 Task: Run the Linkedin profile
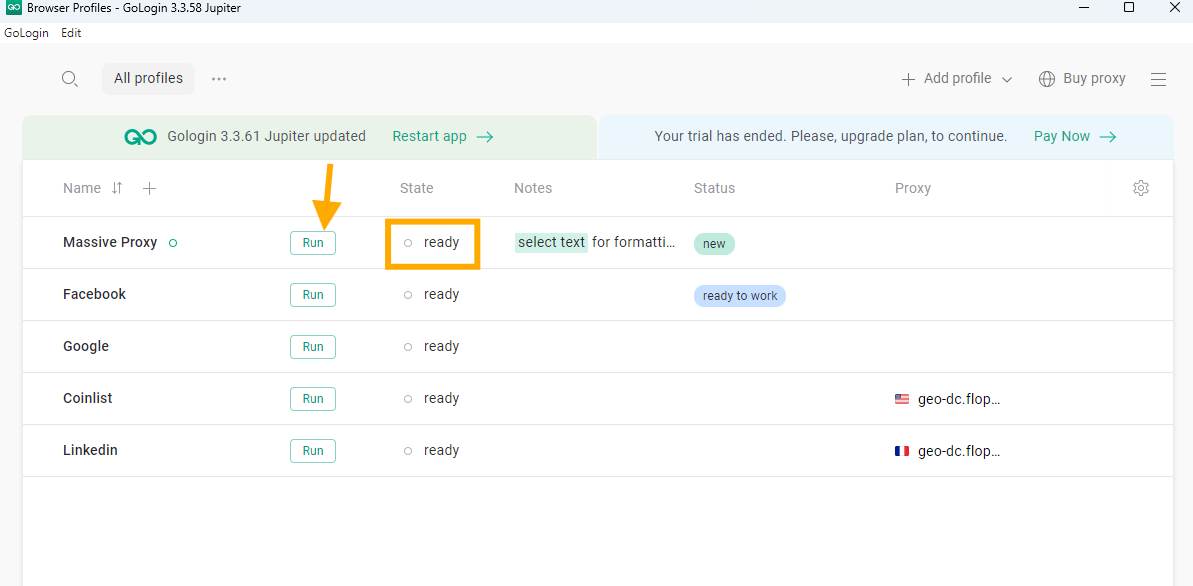coord(313,451)
